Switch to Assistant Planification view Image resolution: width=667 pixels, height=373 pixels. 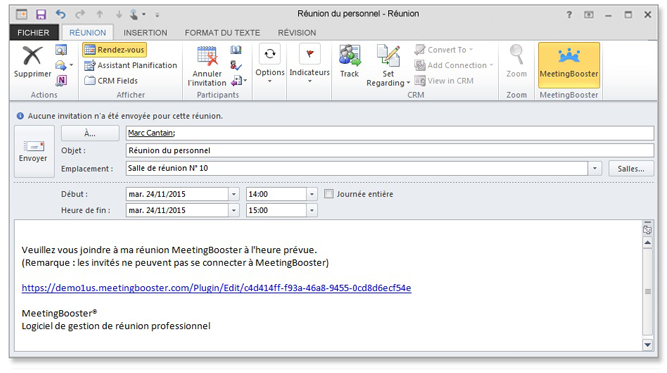point(130,65)
